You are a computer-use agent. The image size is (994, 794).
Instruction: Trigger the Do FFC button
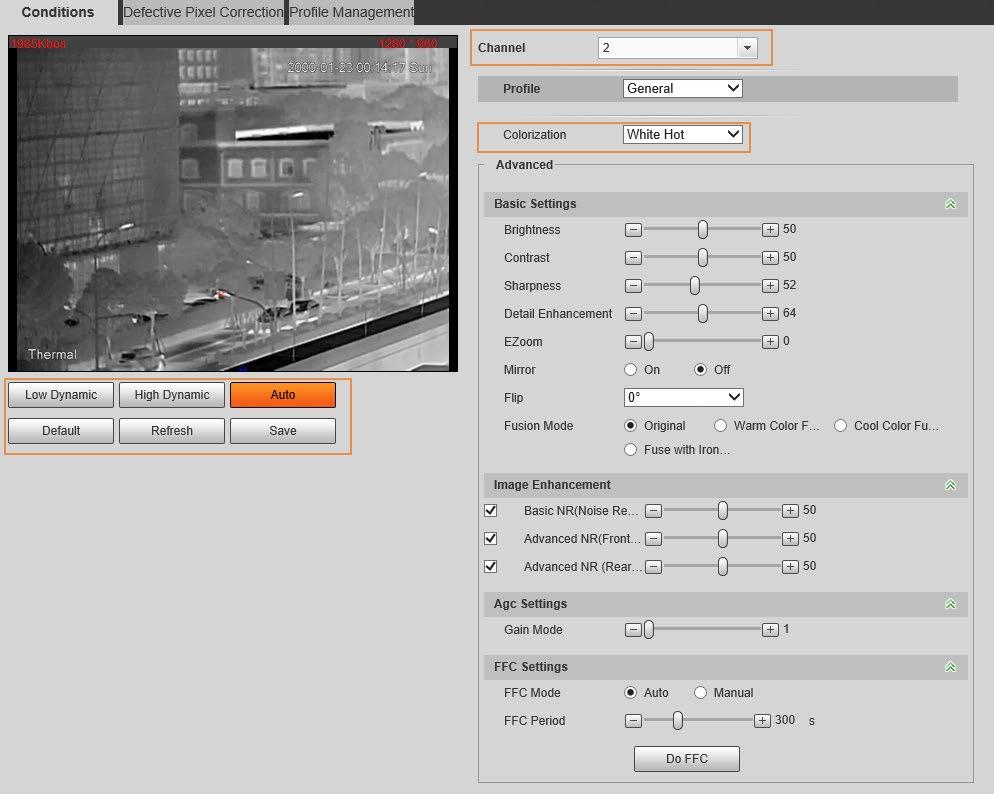[x=687, y=759]
